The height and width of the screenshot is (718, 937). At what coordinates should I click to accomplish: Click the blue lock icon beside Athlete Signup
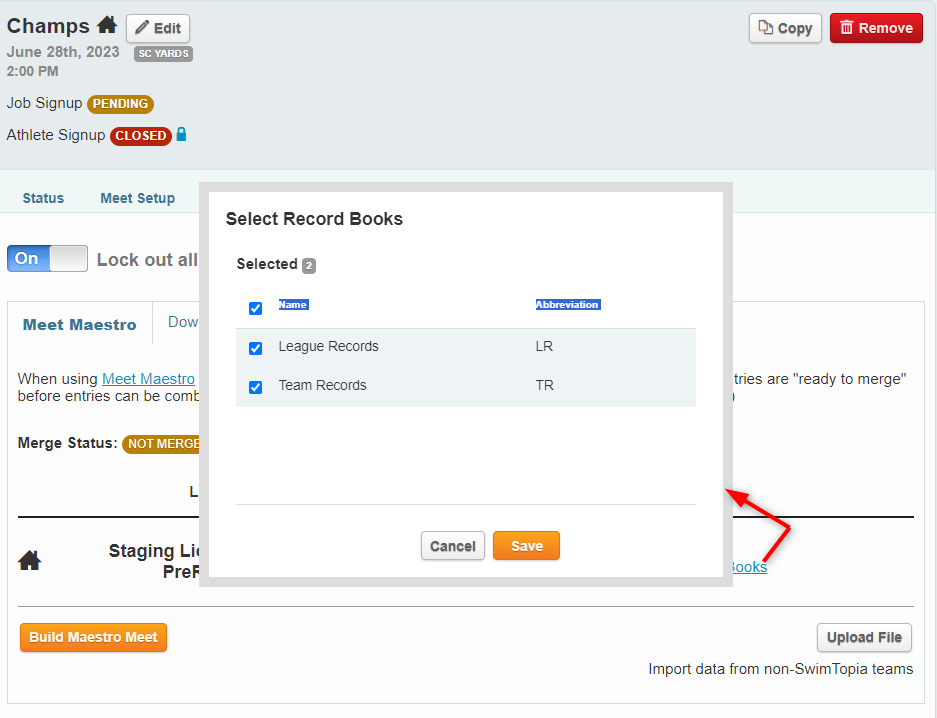[x=181, y=134]
